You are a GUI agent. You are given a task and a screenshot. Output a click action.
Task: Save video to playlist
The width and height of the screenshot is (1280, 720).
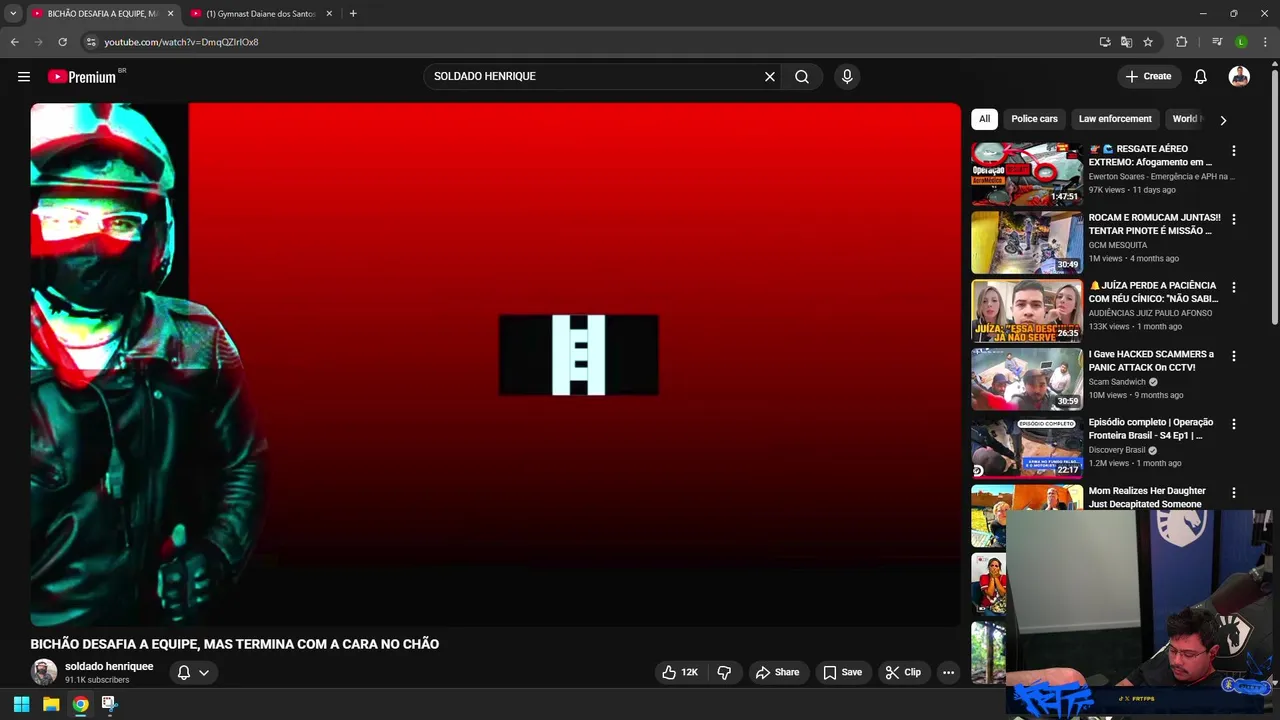[x=842, y=672]
